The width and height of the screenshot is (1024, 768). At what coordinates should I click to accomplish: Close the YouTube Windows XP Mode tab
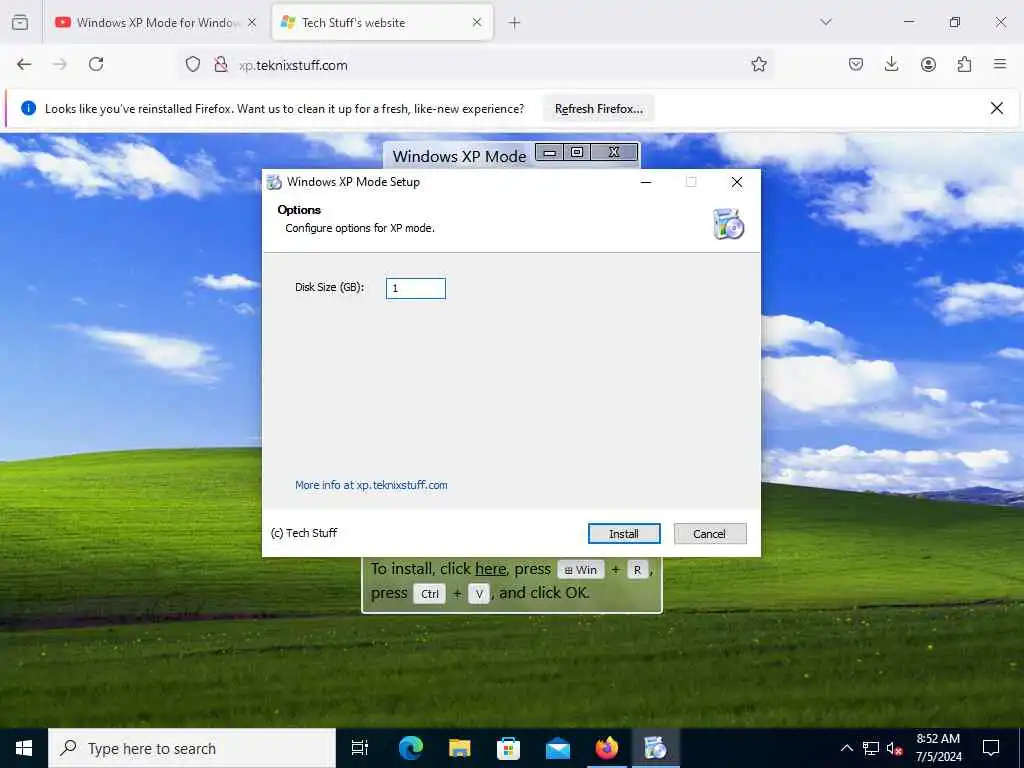(252, 23)
